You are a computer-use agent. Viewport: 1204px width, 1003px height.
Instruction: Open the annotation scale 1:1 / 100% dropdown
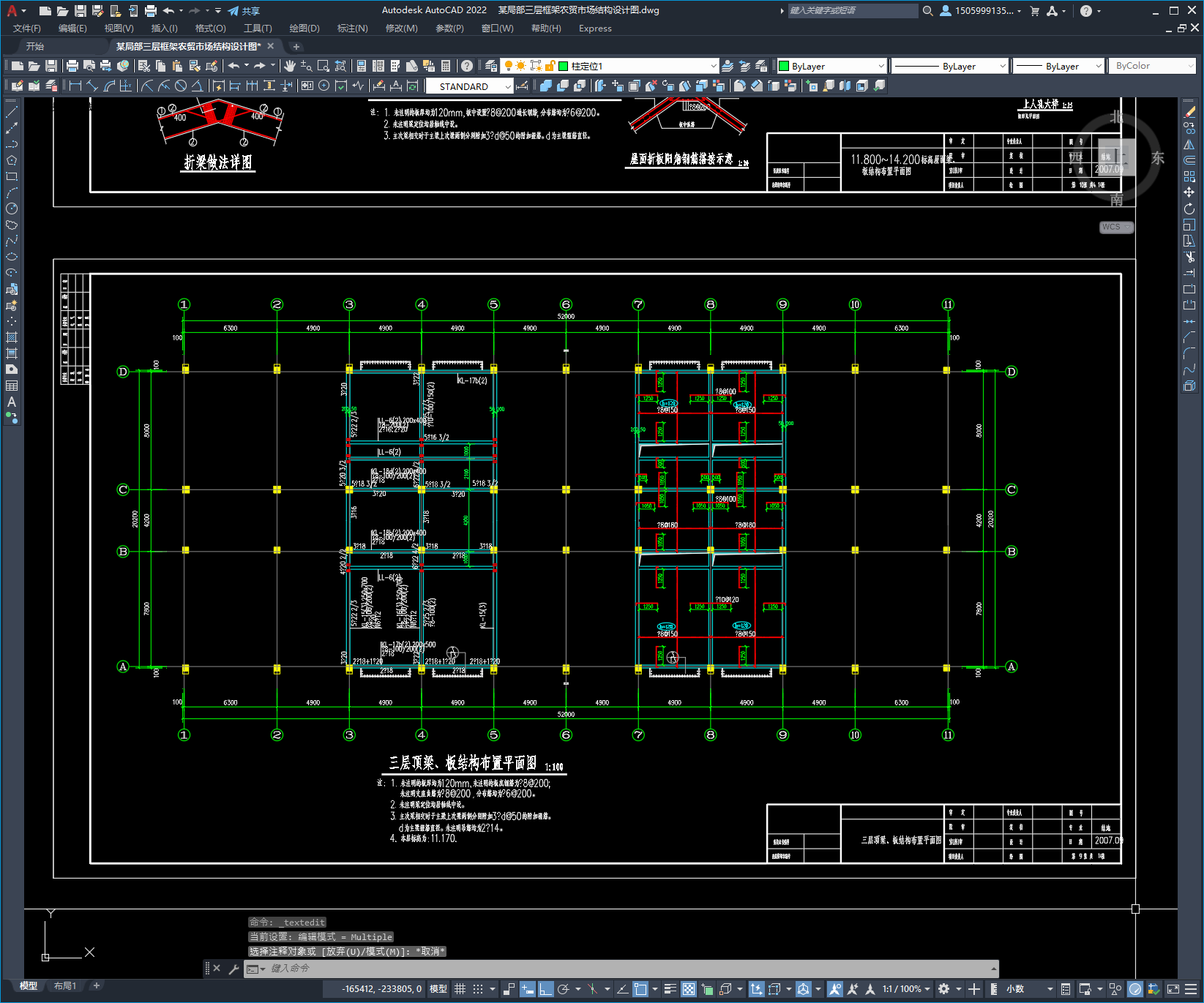[906, 989]
